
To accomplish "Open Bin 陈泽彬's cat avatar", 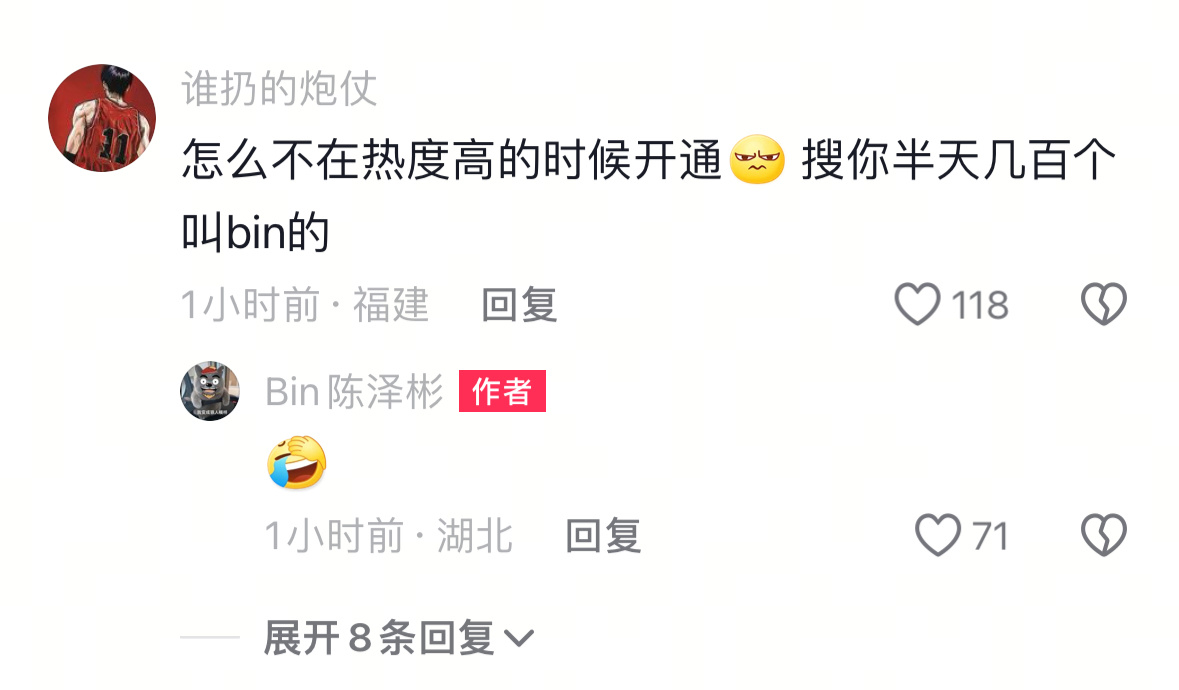I will 210,391.
